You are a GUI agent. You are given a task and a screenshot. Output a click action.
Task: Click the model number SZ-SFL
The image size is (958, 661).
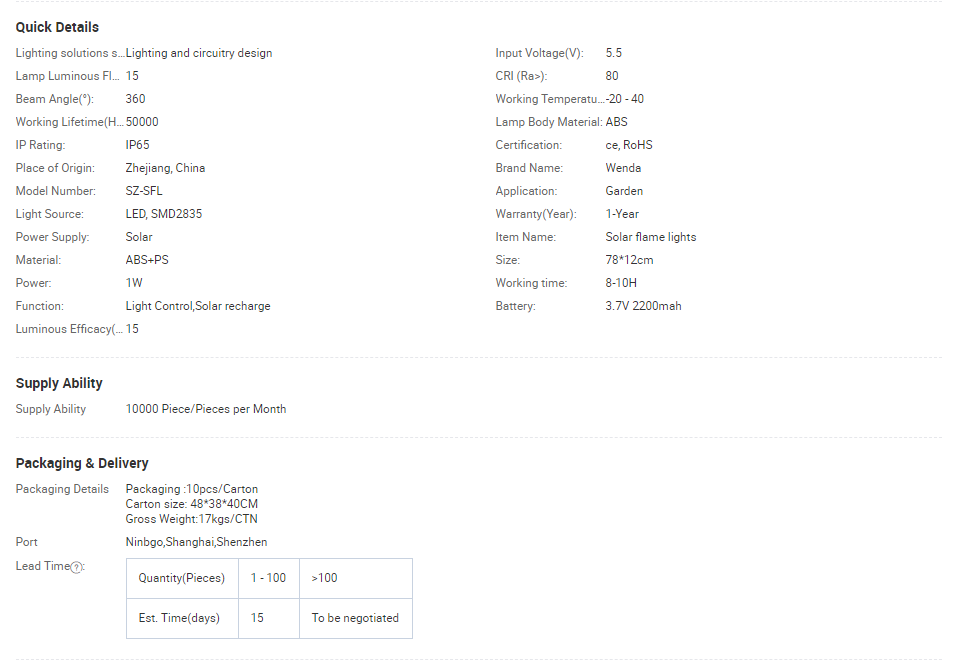click(144, 191)
